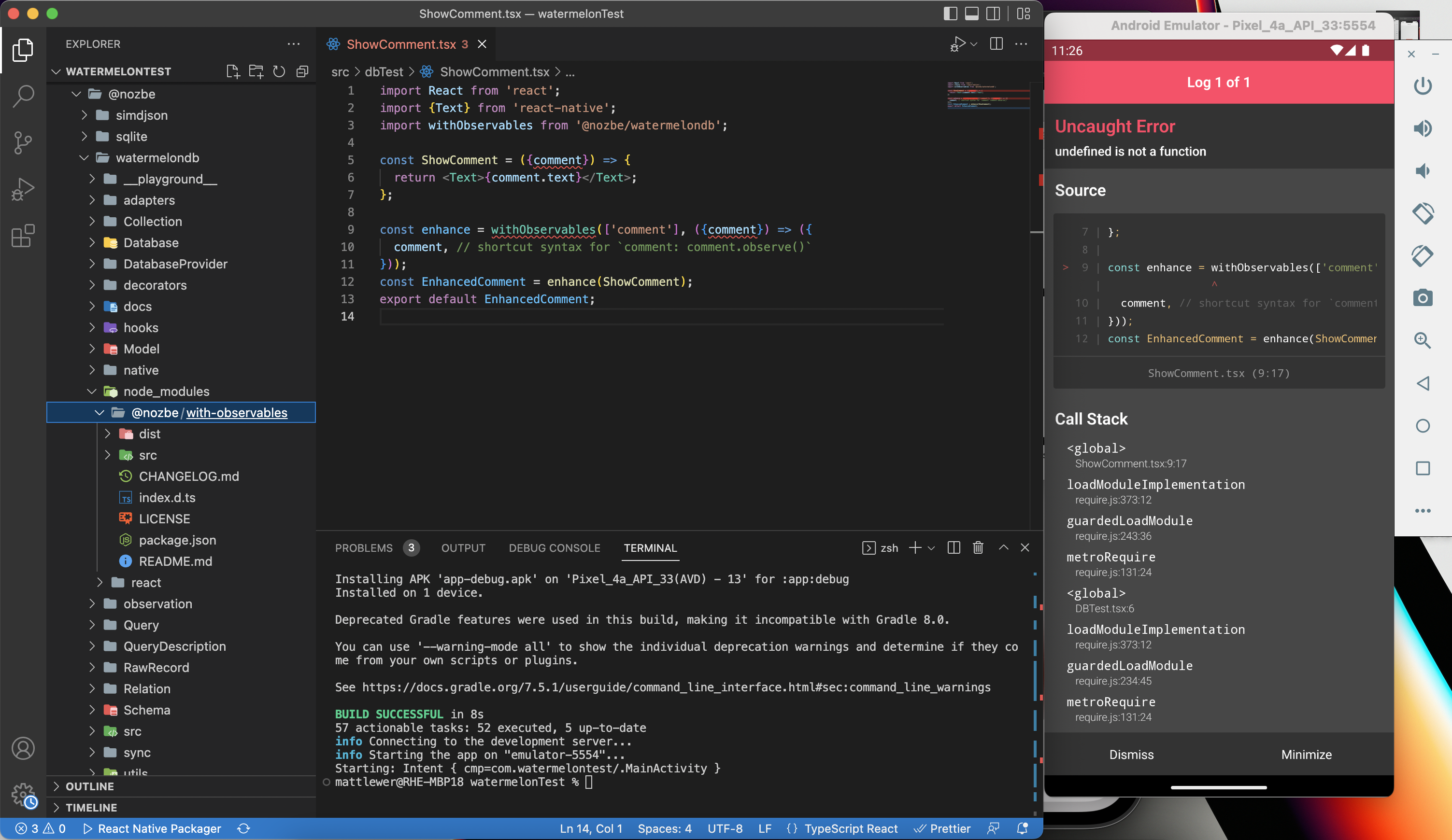Lower the emulator volume
This screenshot has height=840, width=1452.
coord(1423,171)
